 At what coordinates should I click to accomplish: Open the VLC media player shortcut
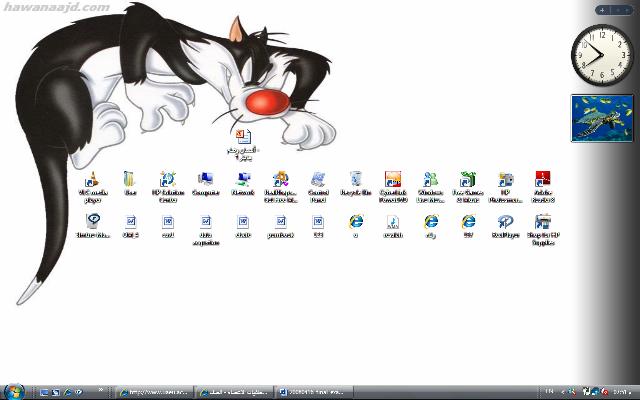point(93,187)
